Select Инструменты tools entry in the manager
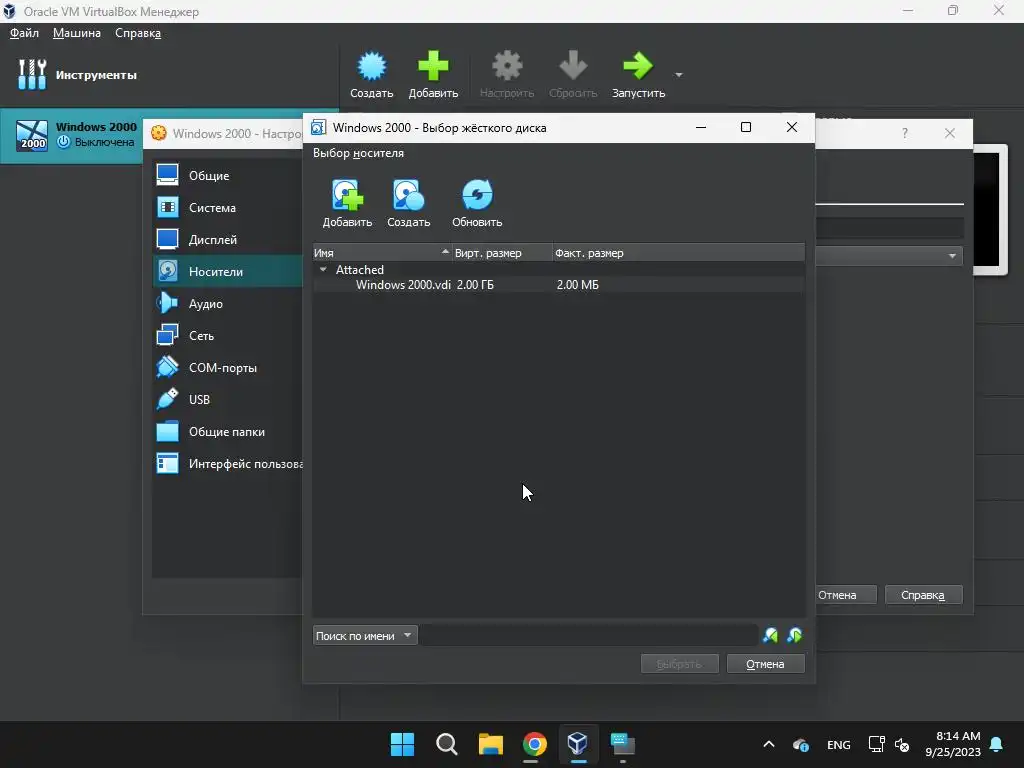 click(170, 75)
